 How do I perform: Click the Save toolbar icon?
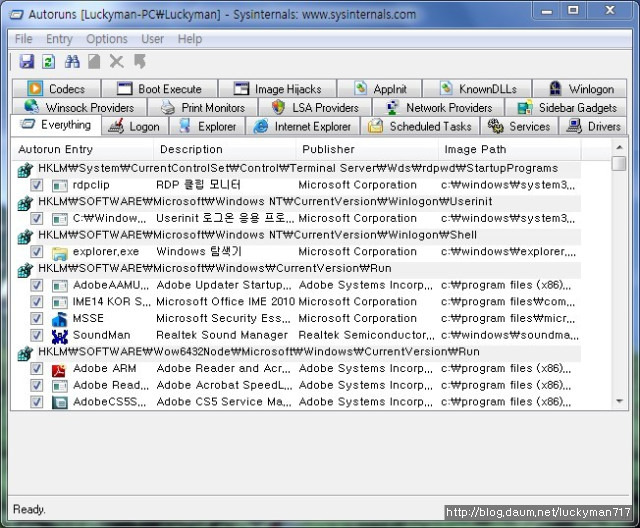point(27,62)
